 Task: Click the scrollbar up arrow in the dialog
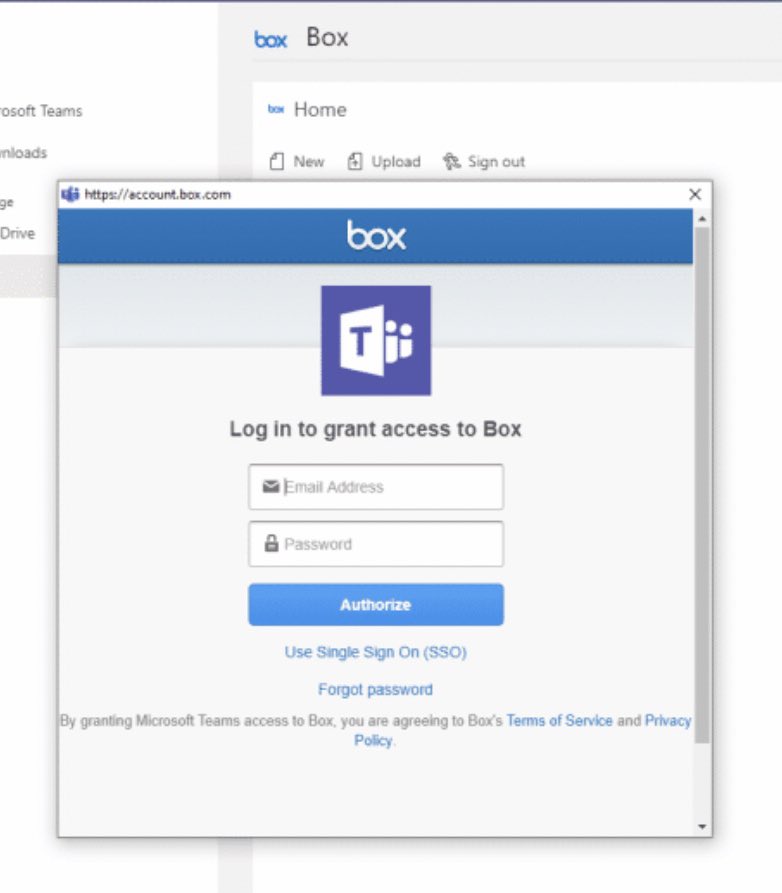click(702, 219)
